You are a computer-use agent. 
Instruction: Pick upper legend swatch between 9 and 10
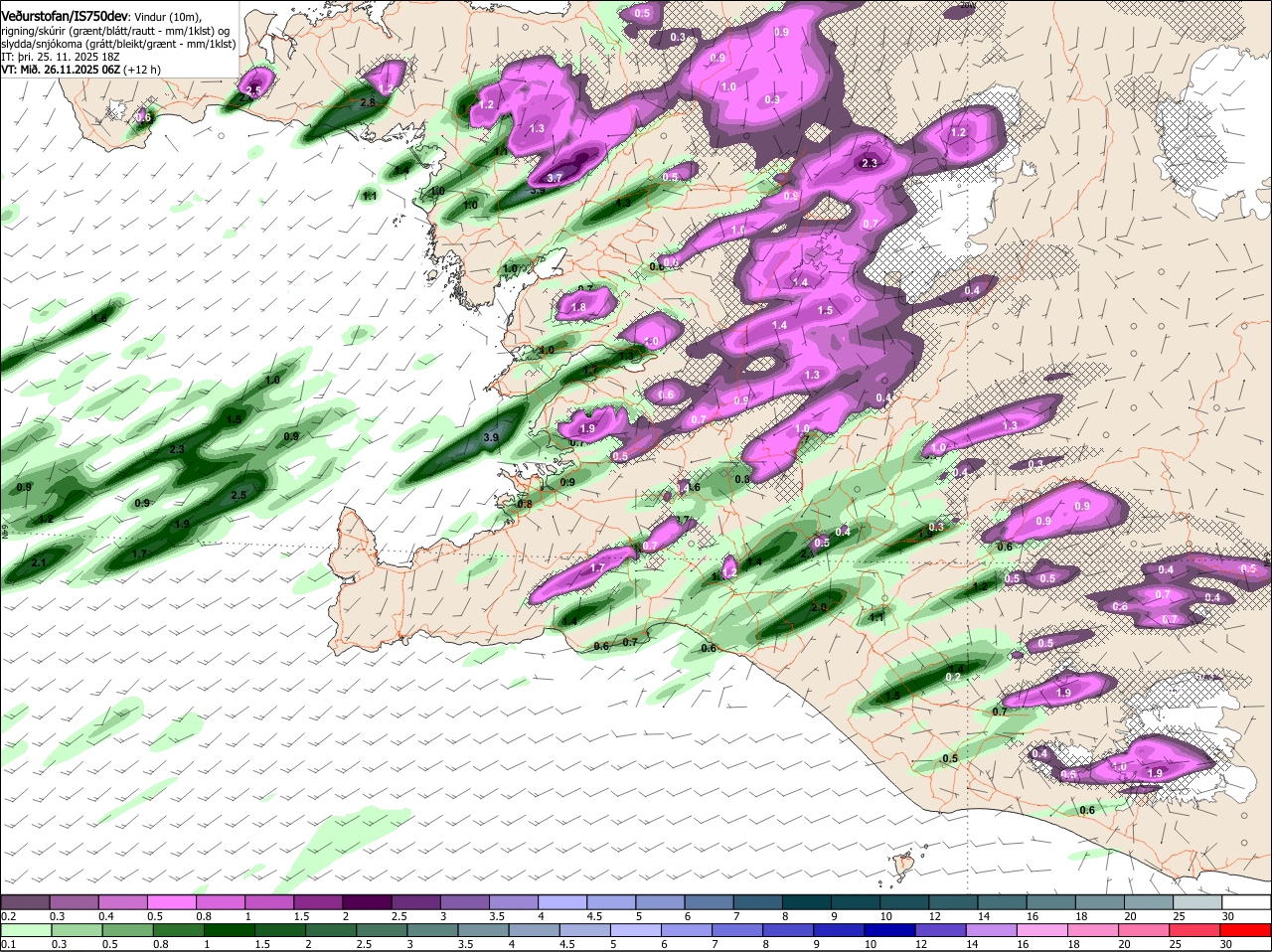pyautogui.click(x=856, y=901)
